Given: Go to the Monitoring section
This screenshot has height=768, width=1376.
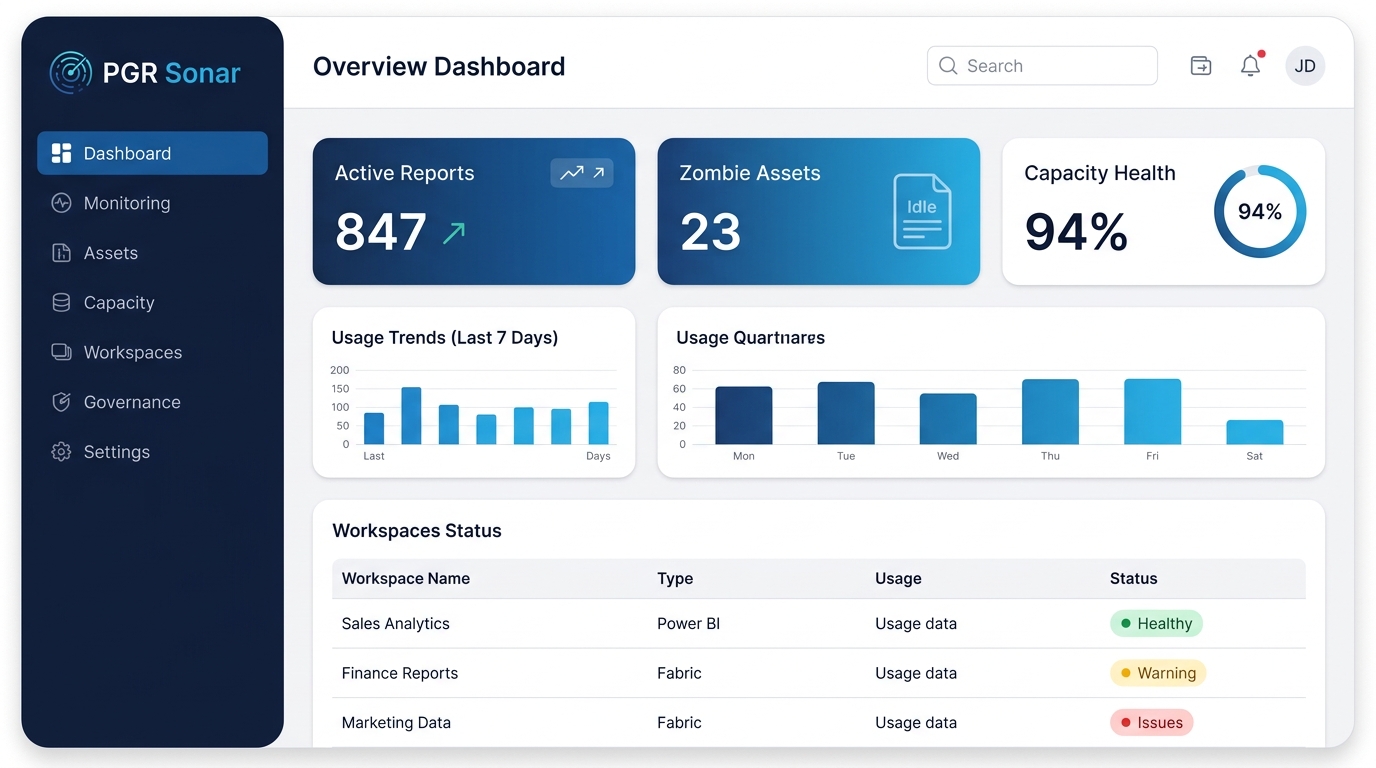Looking at the screenshot, I should (152, 203).
